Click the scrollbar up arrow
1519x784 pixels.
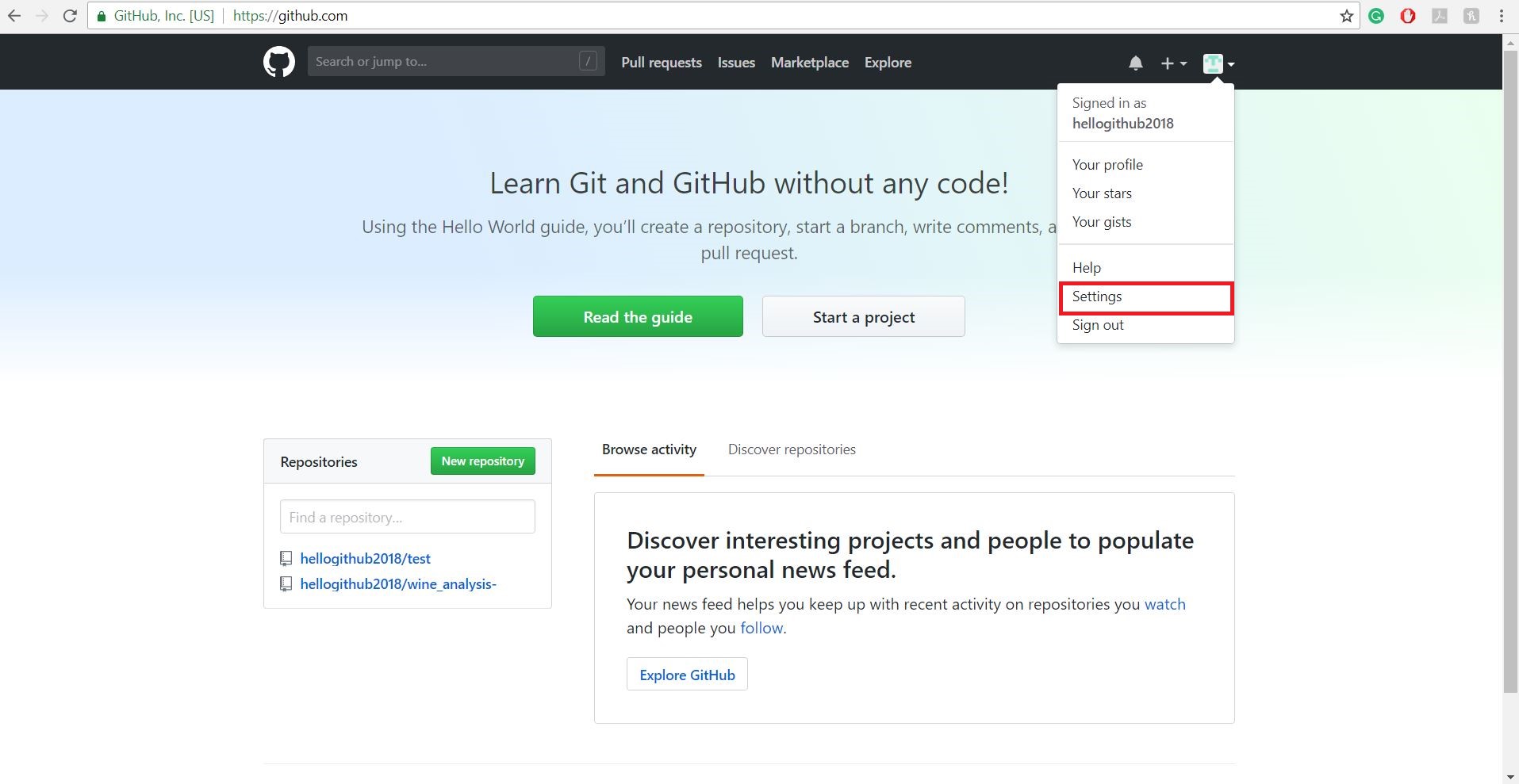[x=1510, y=41]
